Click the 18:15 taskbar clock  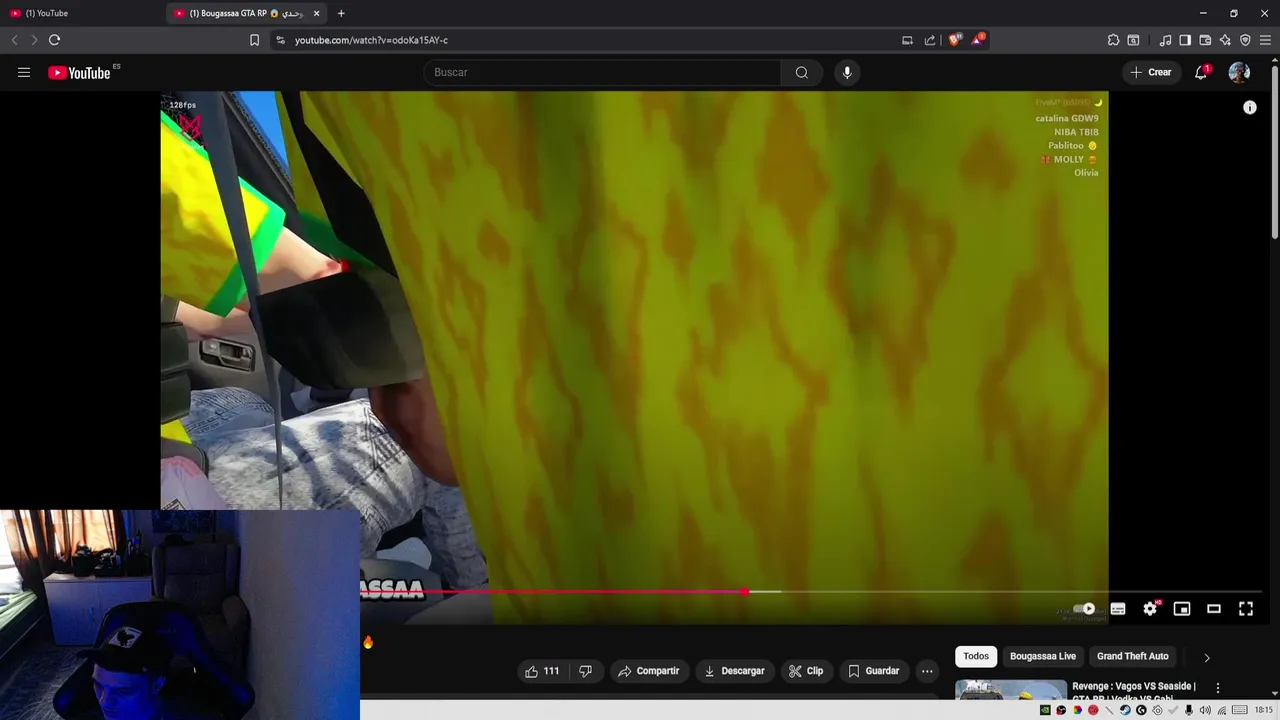point(1263,710)
